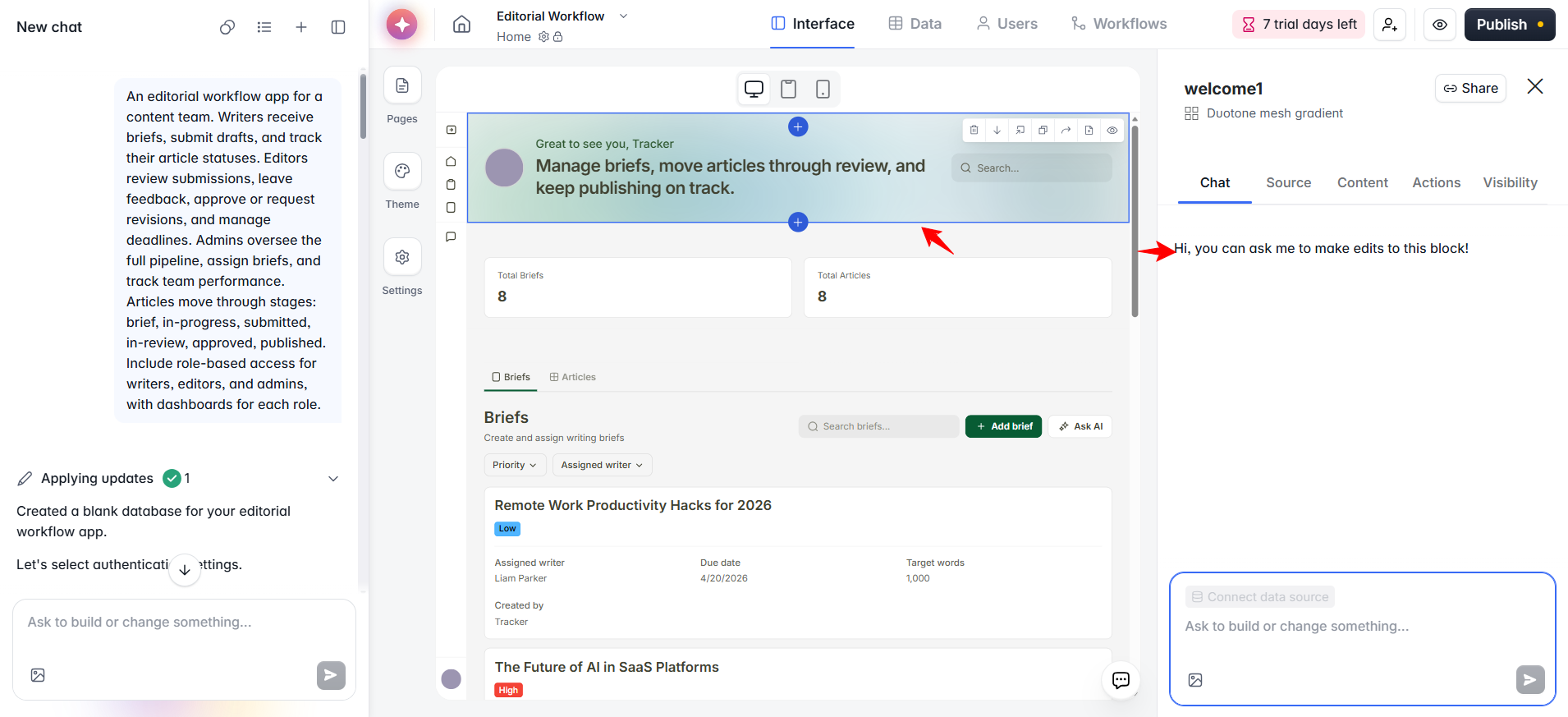Attach an image in the welcome1 chat box
1568x717 pixels.
pos(1195,680)
